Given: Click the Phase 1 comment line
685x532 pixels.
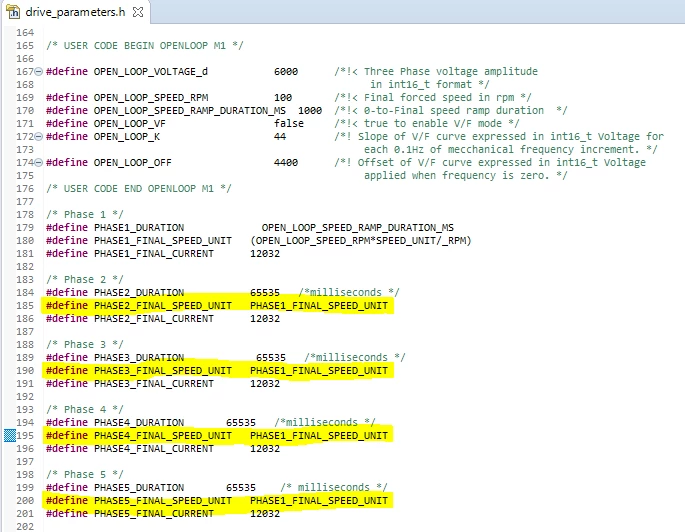Looking at the screenshot, I should [x=85, y=214].
